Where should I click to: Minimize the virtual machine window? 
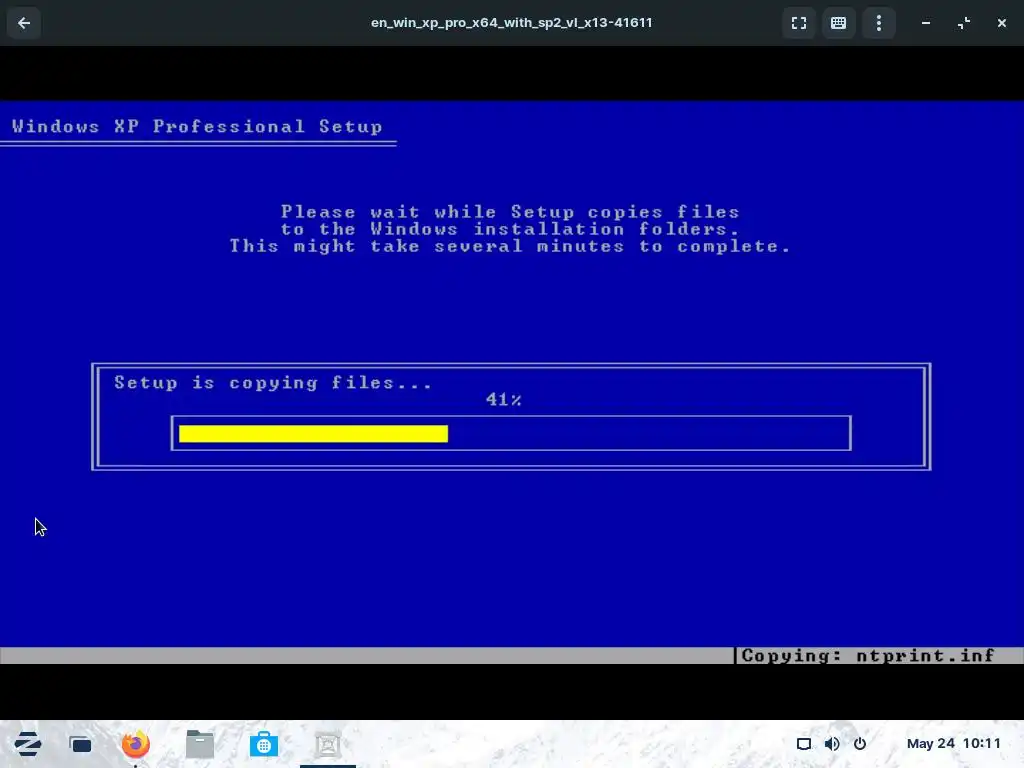click(x=926, y=23)
